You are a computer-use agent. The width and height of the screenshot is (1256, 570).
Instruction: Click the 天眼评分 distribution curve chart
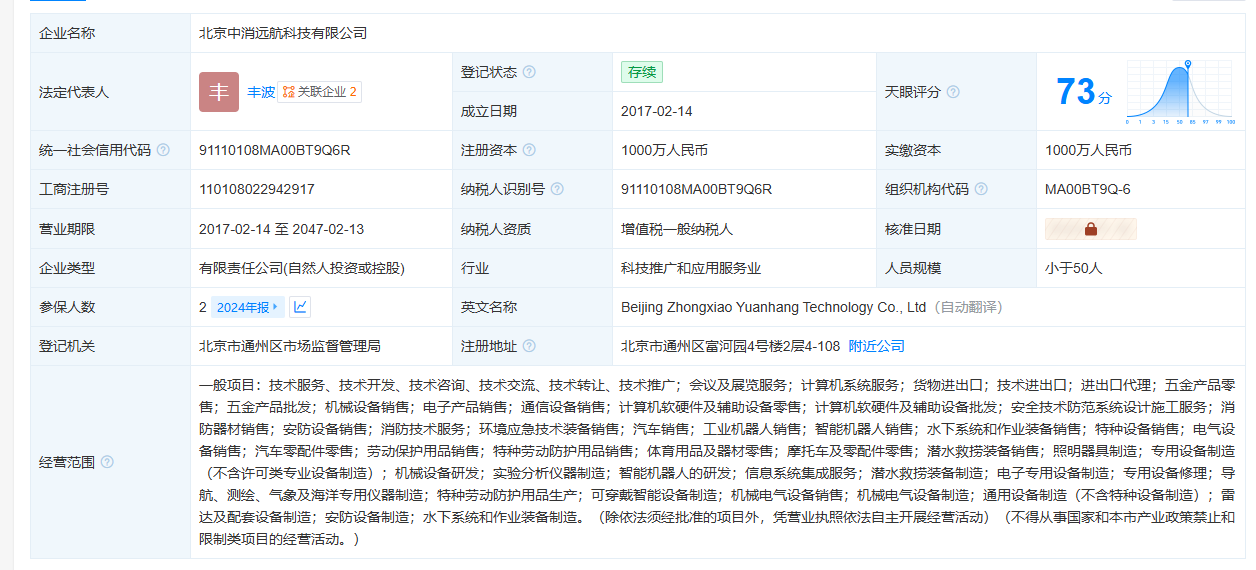click(1181, 92)
